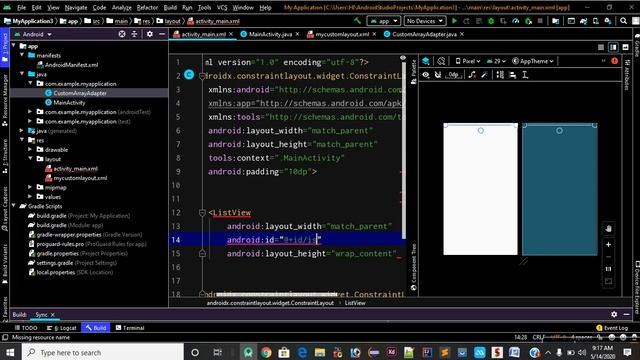This screenshot has width=640, height=360.
Task: Click the Debug app bug icon
Action: (491, 21)
